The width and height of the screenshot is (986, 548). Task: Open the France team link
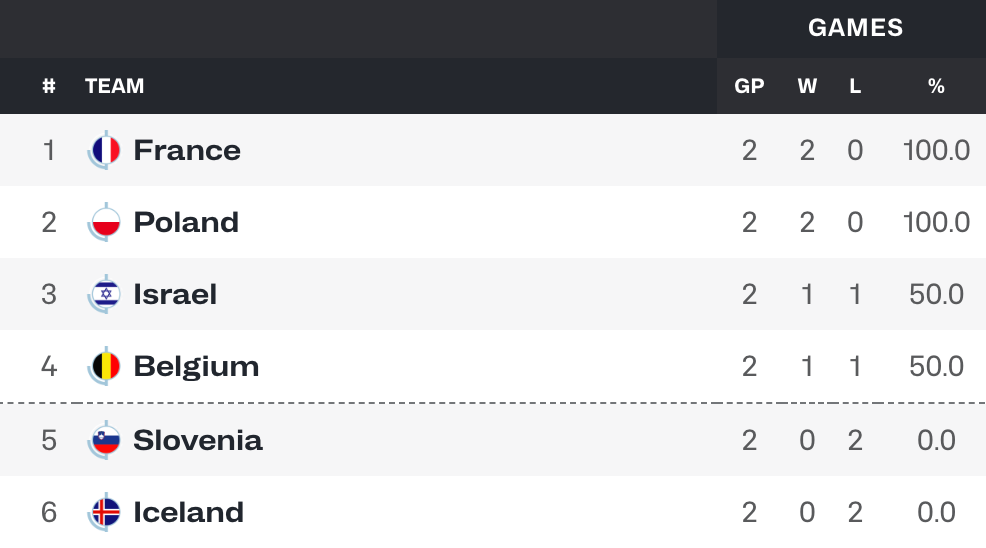(187, 150)
